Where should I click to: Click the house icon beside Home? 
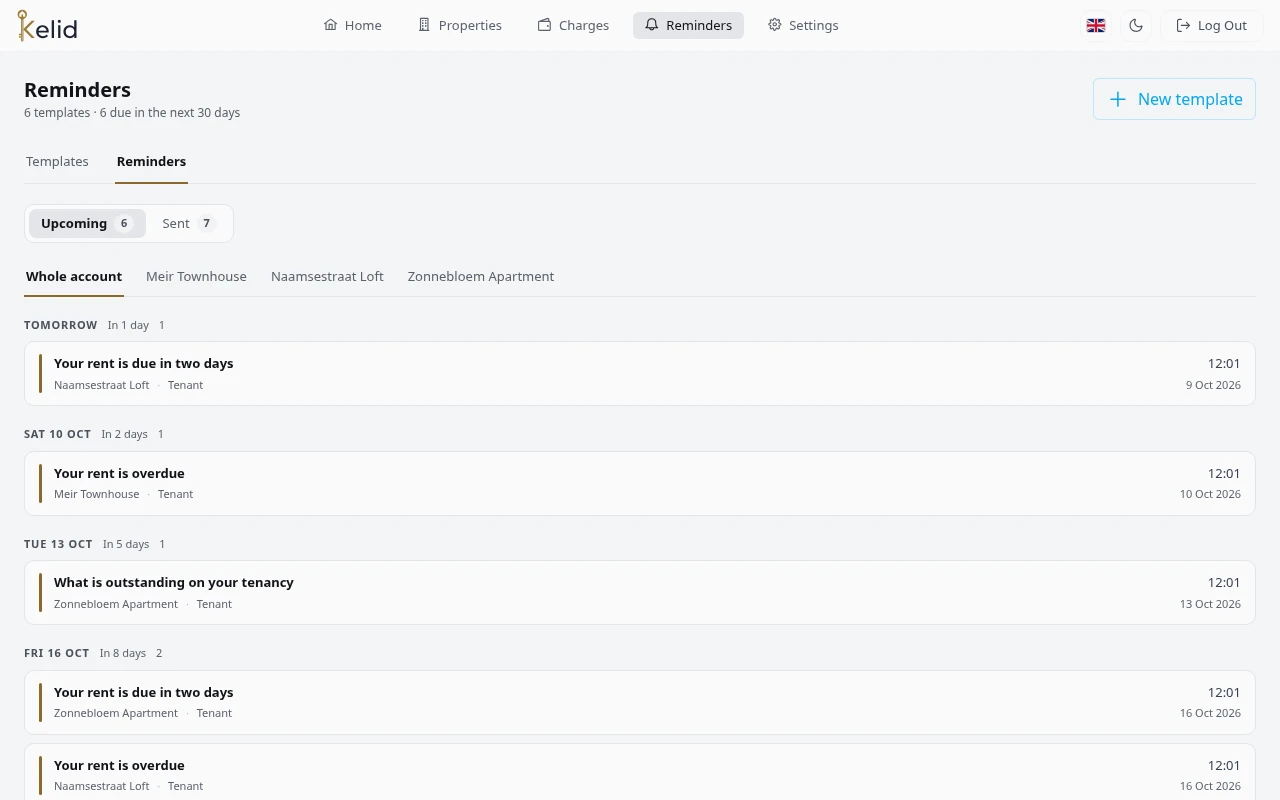(330, 25)
